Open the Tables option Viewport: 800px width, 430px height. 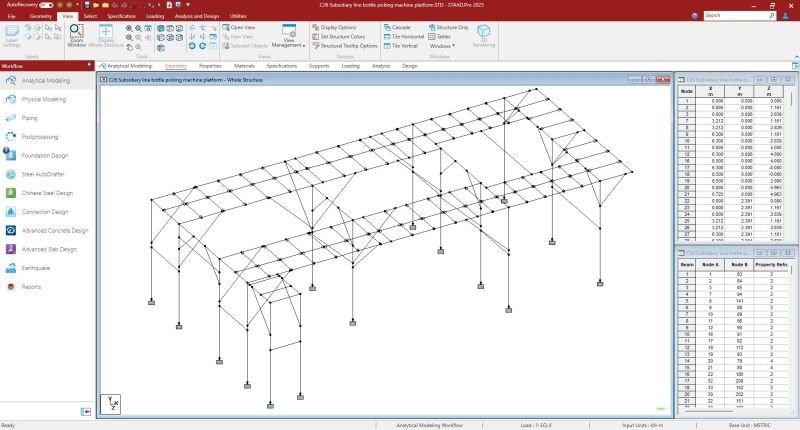pyautogui.click(x=439, y=37)
